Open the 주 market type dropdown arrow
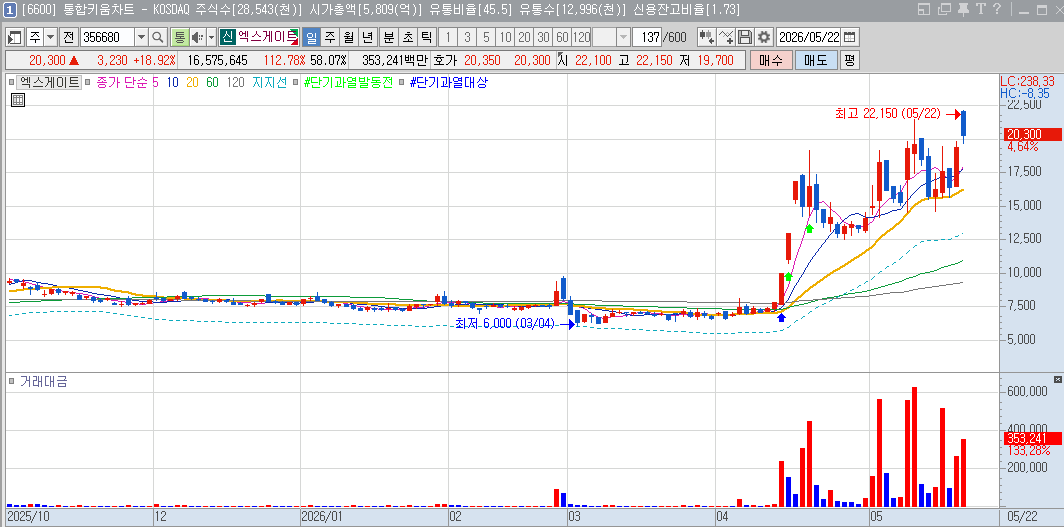Image resolution: width=1064 pixels, height=527 pixels. click(x=50, y=37)
